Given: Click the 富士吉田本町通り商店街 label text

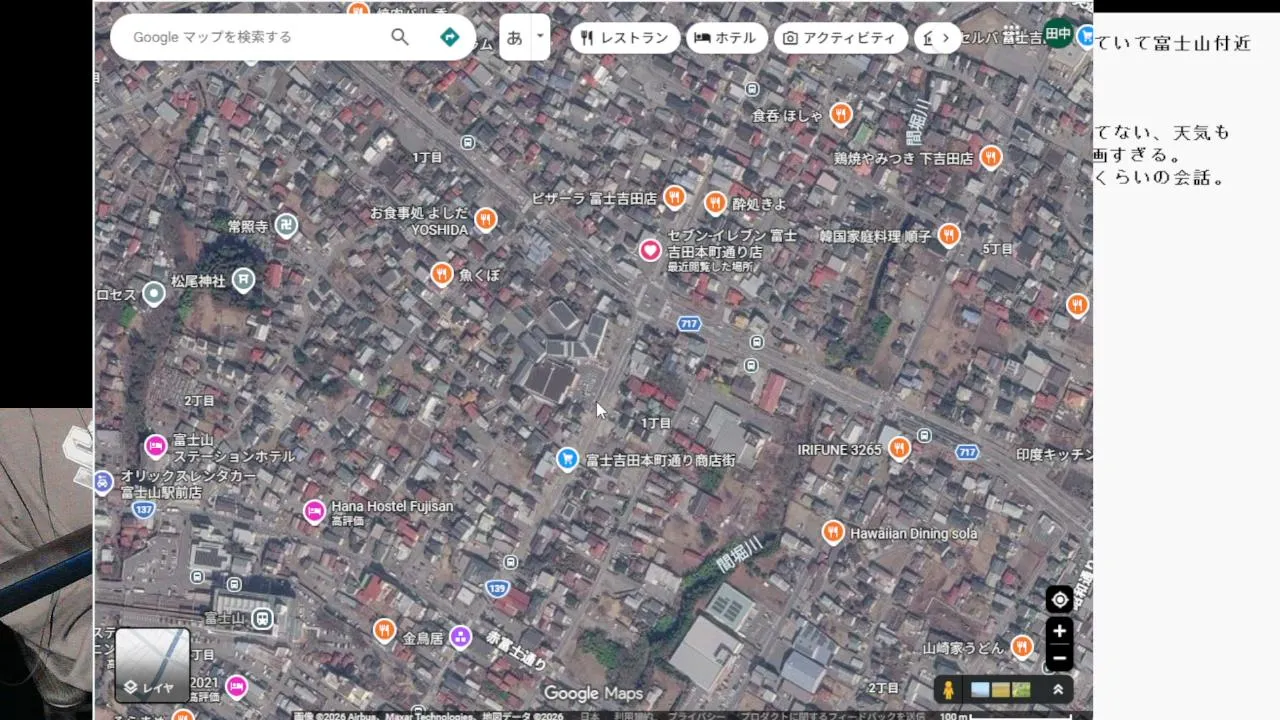Looking at the screenshot, I should coord(660,460).
